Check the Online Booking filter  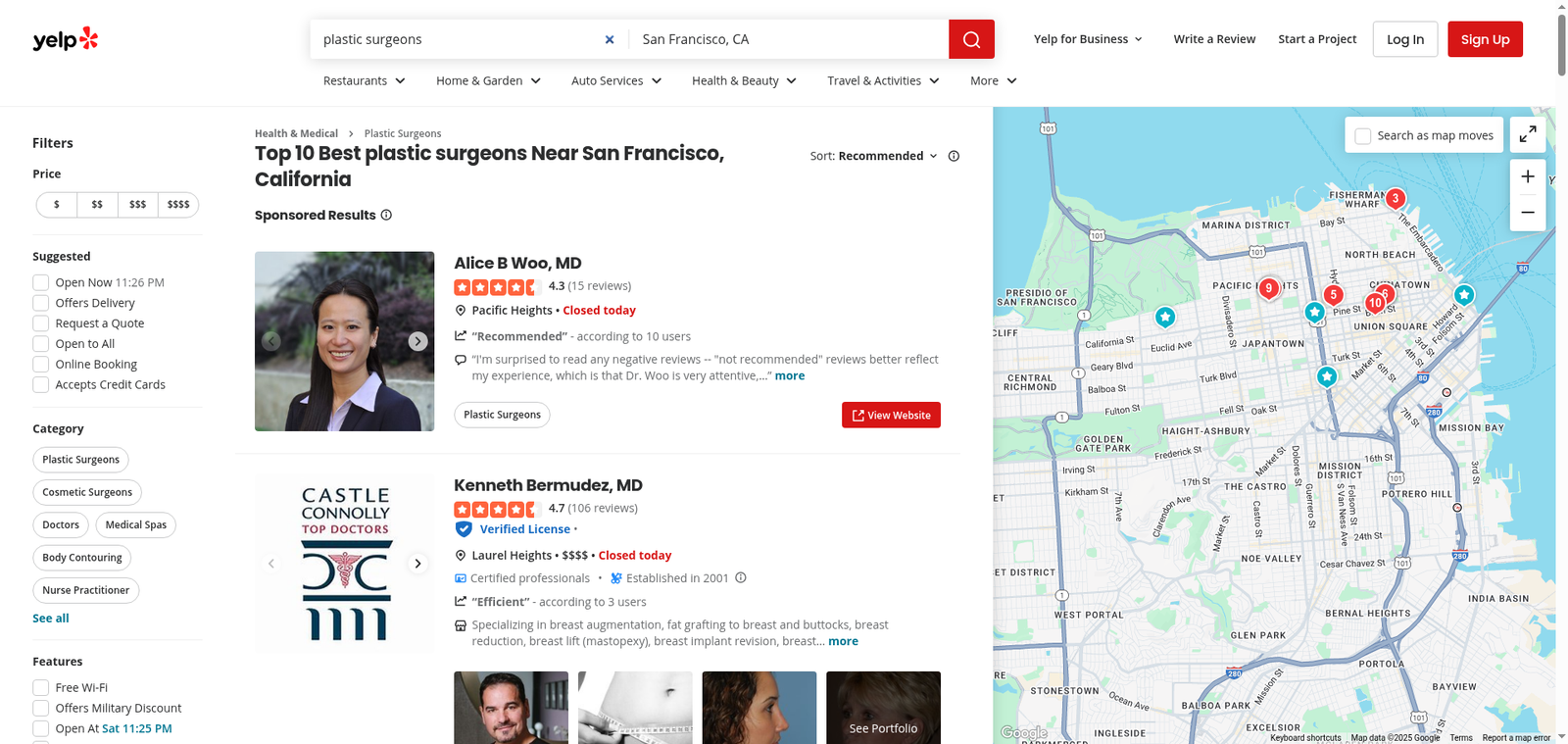tap(41, 365)
